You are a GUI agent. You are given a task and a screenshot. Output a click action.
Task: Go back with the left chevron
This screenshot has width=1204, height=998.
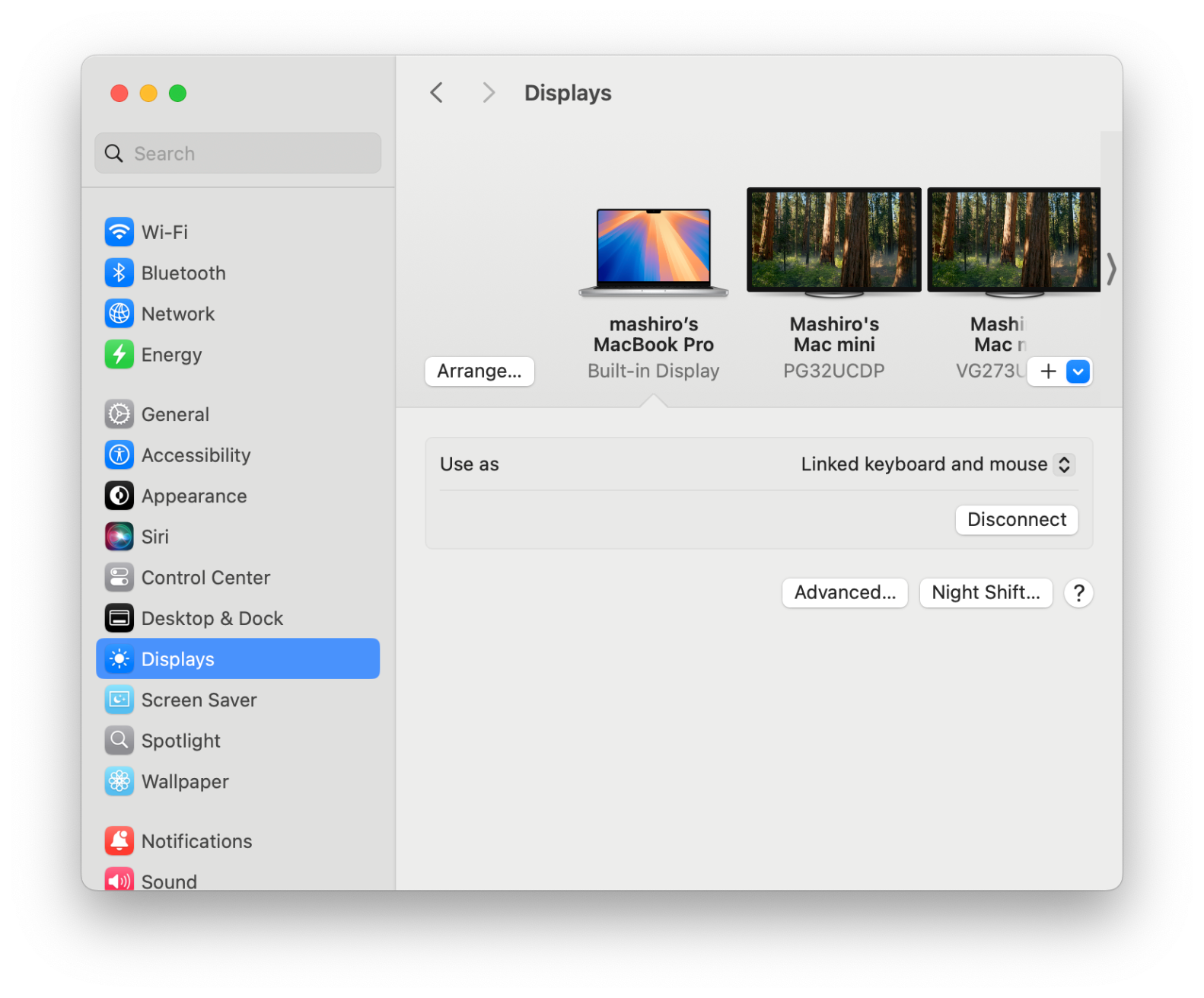coord(436,93)
